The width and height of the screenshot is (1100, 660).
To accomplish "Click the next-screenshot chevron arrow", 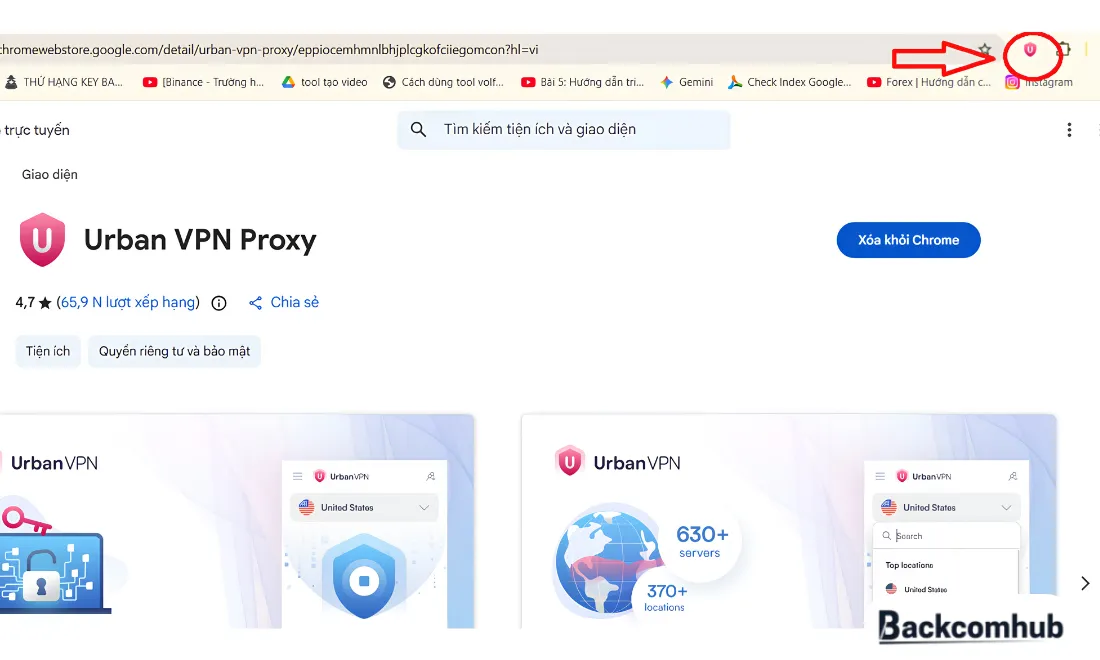I will (1085, 583).
